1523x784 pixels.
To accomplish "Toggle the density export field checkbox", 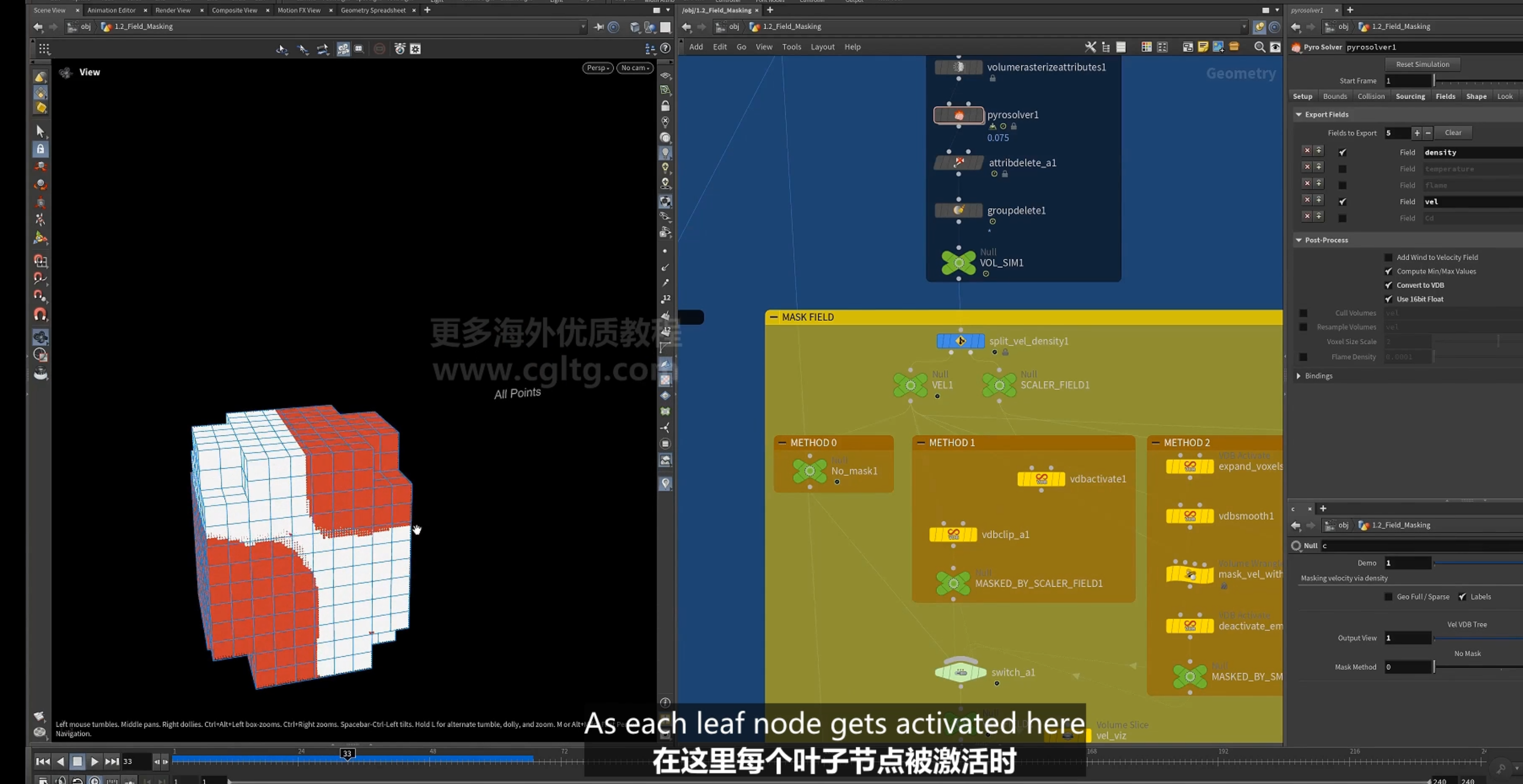I will click(x=1343, y=152).
